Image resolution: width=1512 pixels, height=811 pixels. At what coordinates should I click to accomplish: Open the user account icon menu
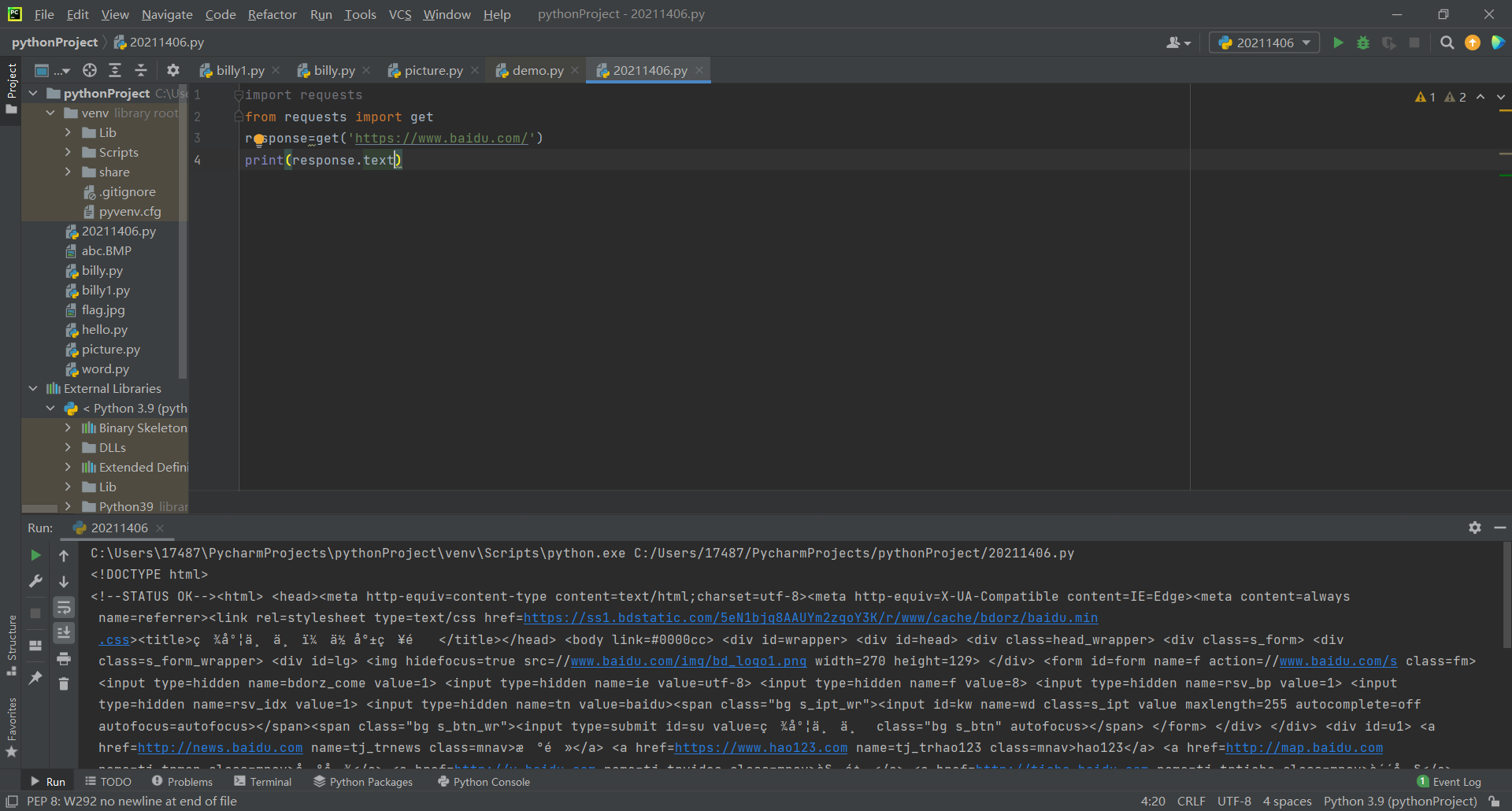pyautogui.click(x=1178, y=43)
